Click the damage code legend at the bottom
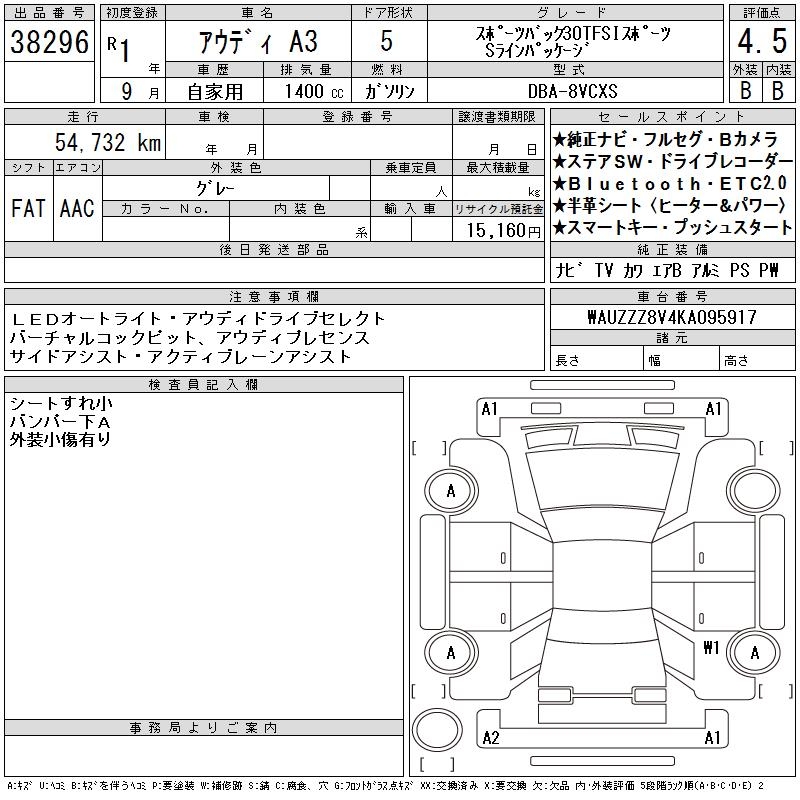Screen dimensions: 800x800 click(386, 786)
